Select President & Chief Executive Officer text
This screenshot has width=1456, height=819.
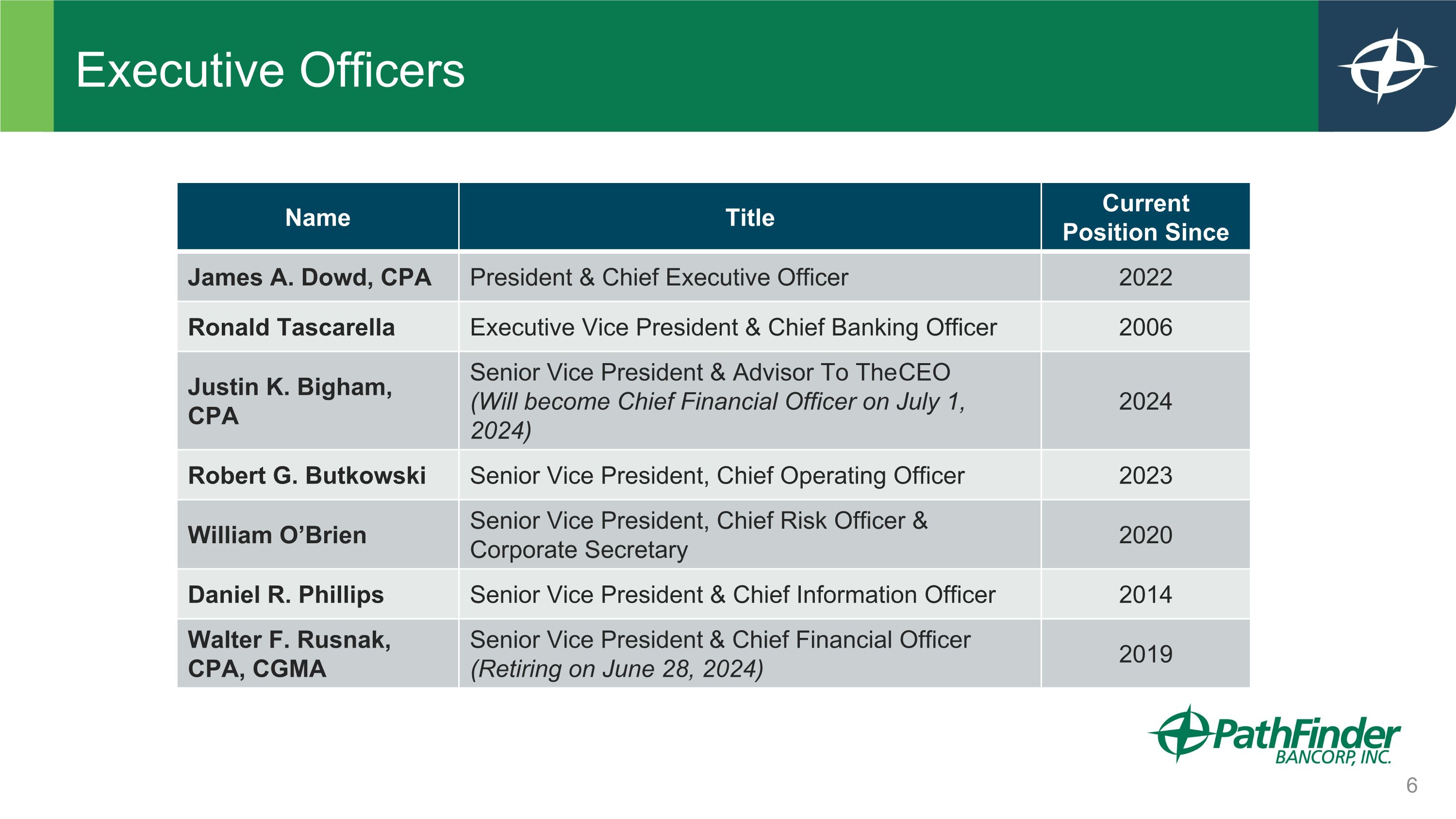click(659, 278)
